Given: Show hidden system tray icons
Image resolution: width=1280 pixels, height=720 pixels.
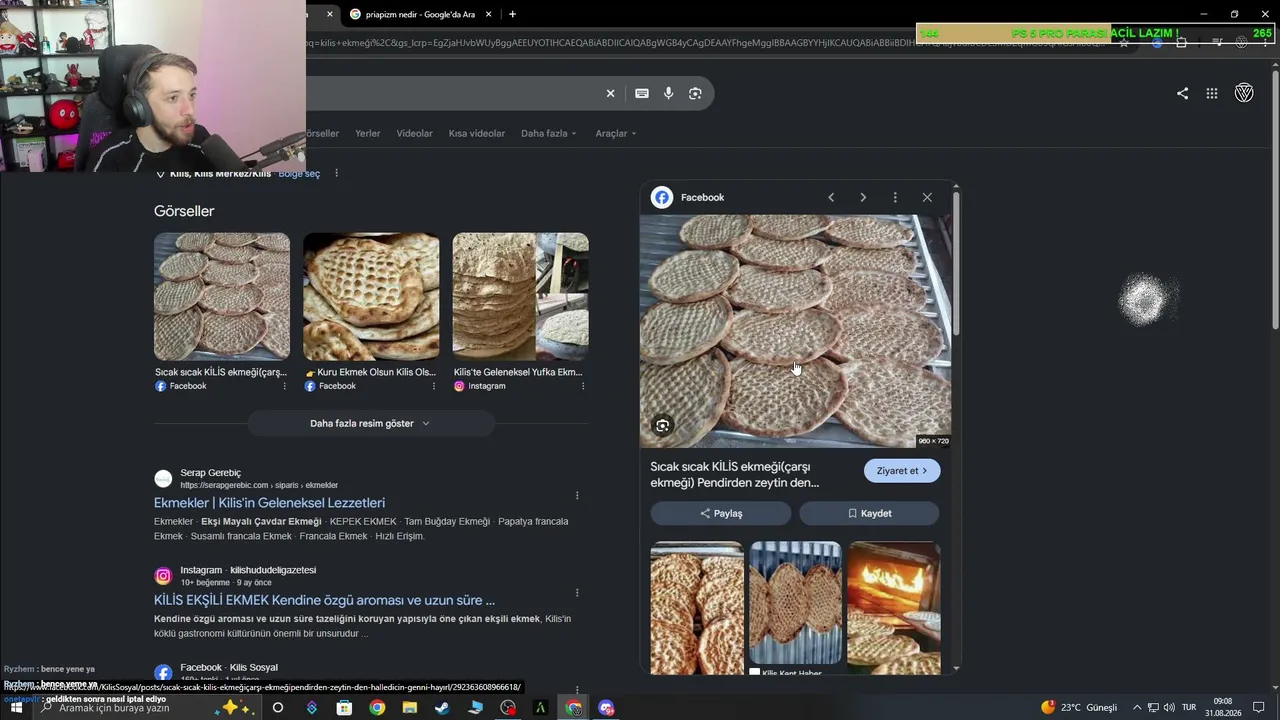Looking at the screenshot, I should coord(1137,708).
